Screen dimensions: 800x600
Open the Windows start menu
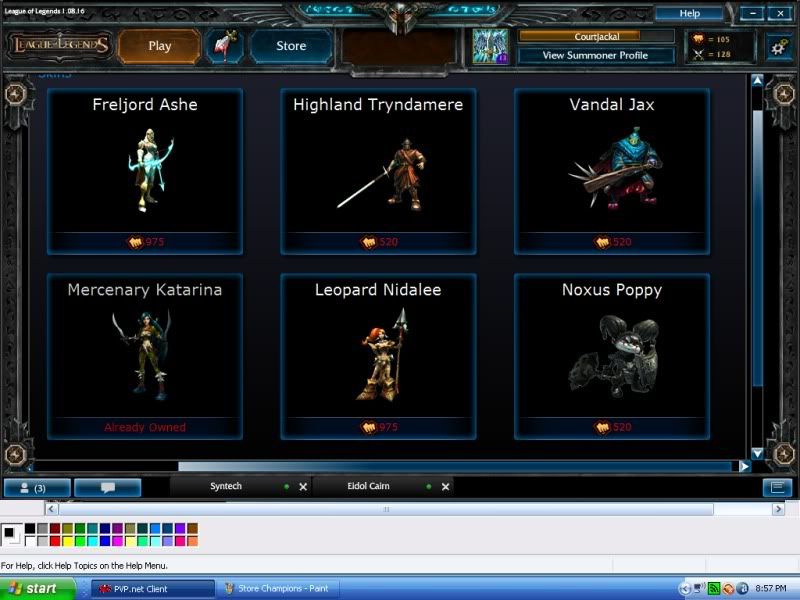tap(38, 589)
